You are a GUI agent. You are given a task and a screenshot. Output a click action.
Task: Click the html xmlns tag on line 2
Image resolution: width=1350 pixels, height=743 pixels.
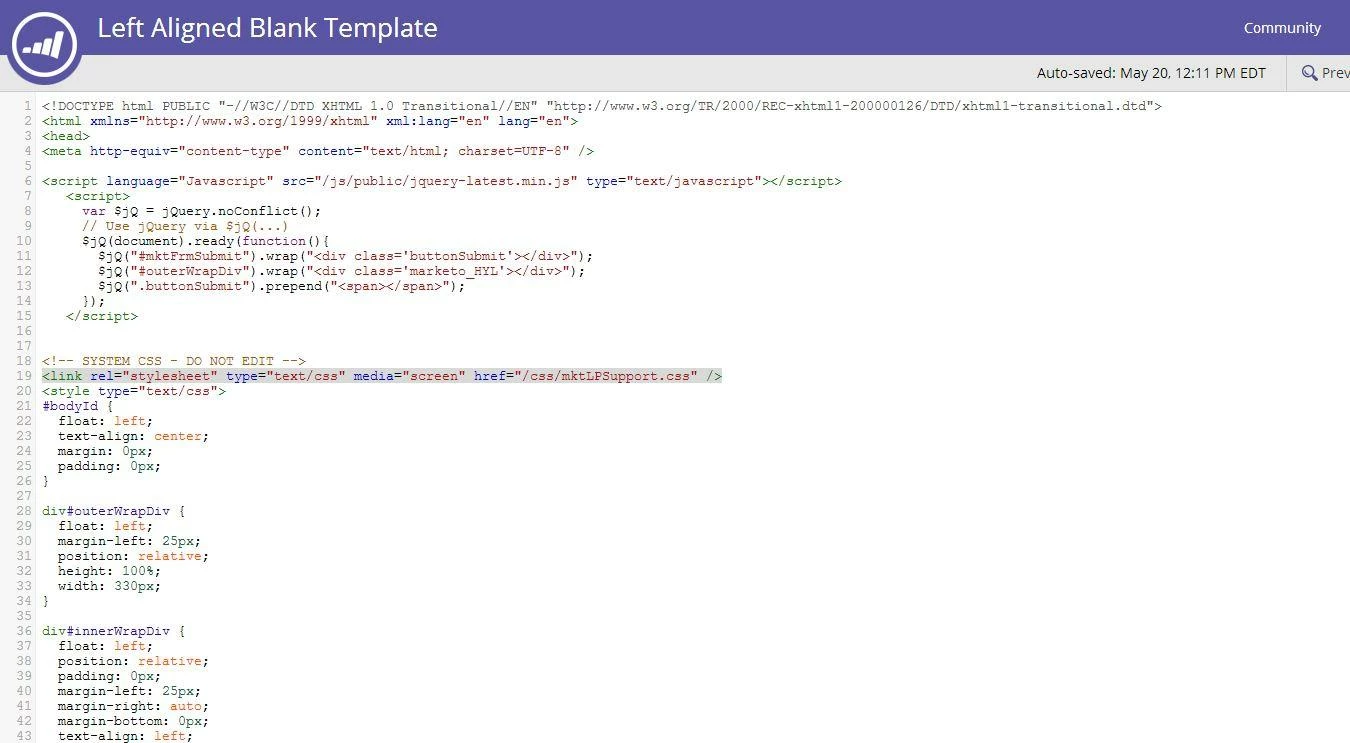[310, 121]
